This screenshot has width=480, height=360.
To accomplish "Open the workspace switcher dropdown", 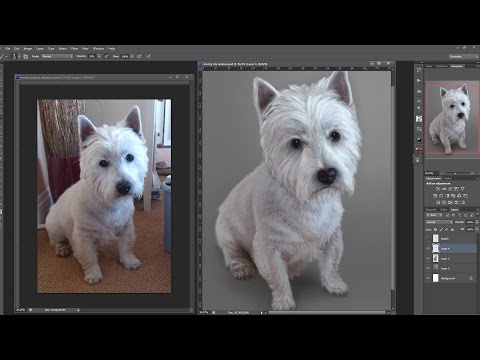I will click(x=463, y=57).
